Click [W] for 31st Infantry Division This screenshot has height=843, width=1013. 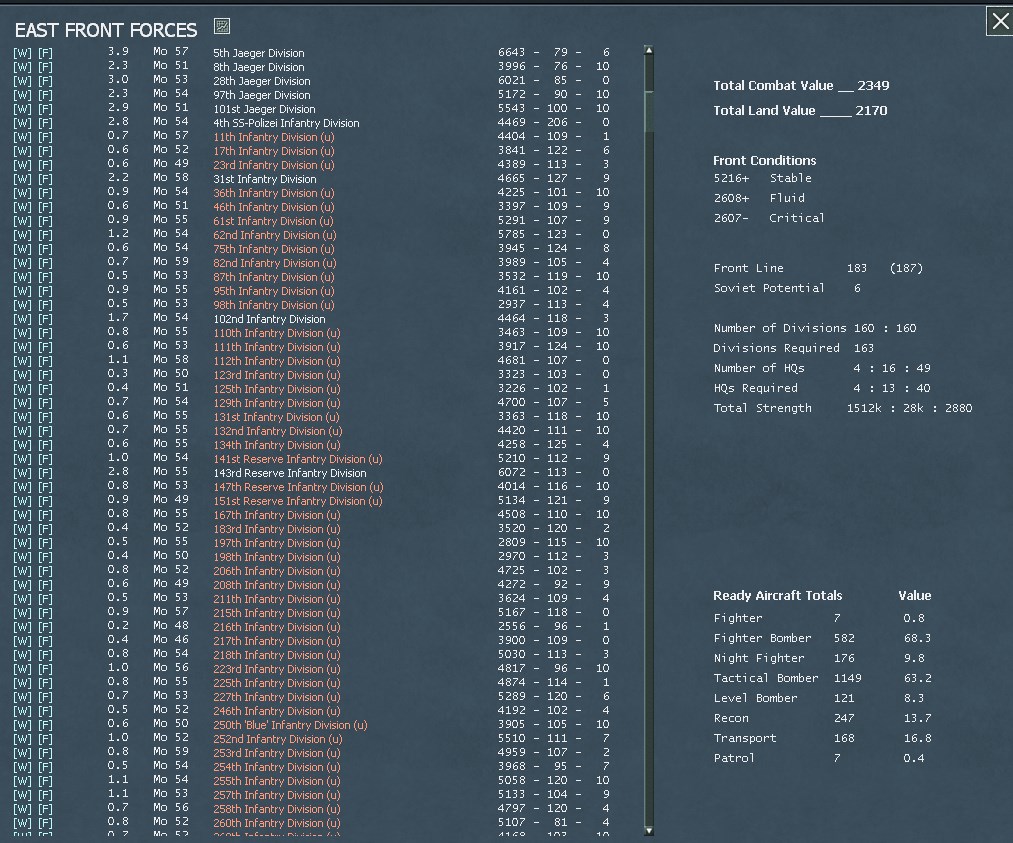point(23,179)
